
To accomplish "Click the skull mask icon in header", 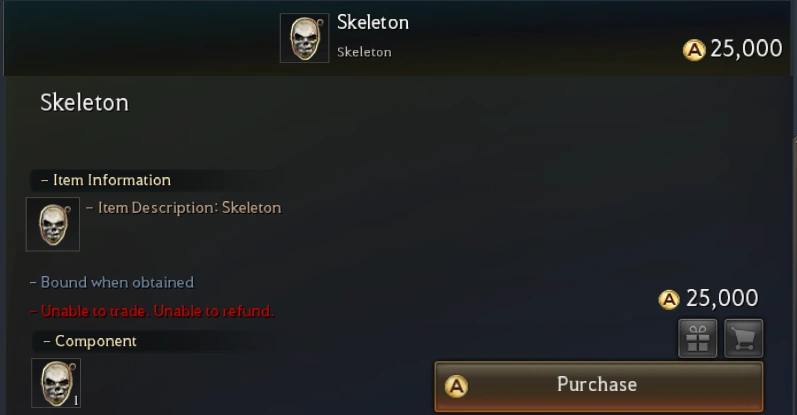I will tap(304, 38).
